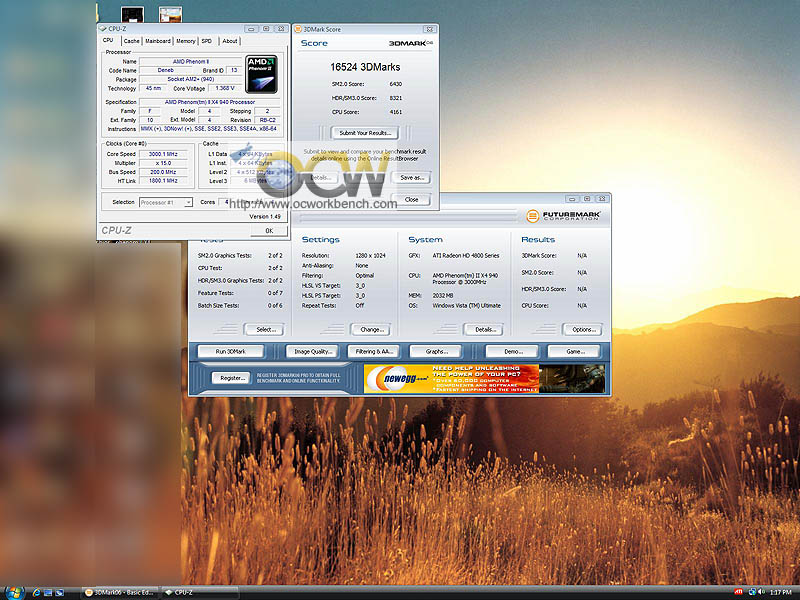This screenshot has width=800, height=600.
Task: Click the ATI tray icon
Action: point(738,592)
